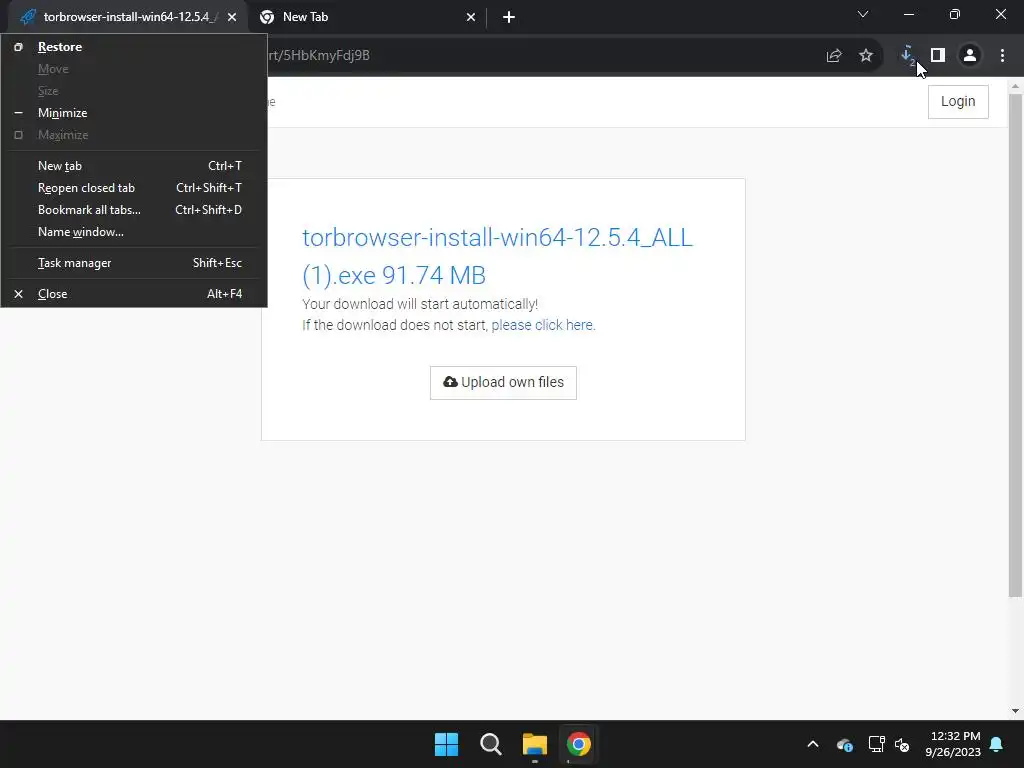Show hidden system tray icons
This screenshot has height=768, width=1024.
(x=813, y=744)
